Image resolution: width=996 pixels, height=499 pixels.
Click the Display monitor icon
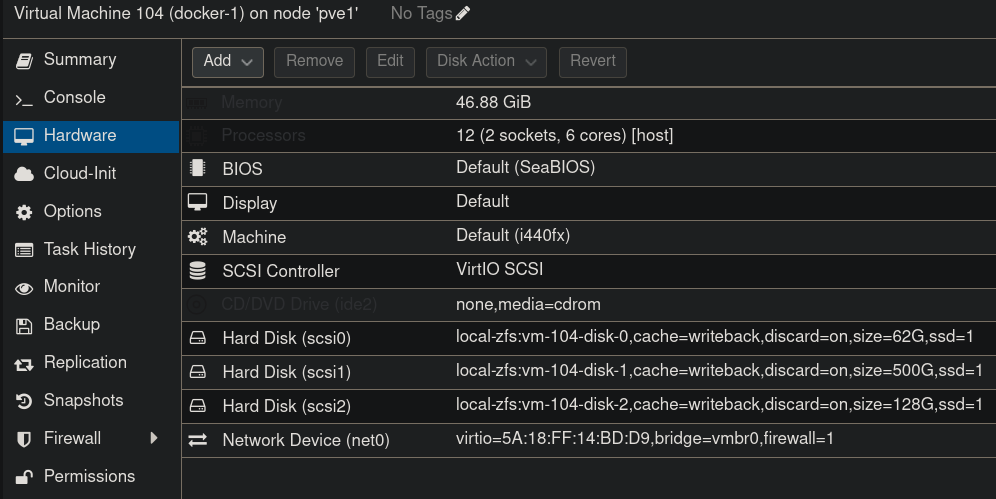click(198, 202)
